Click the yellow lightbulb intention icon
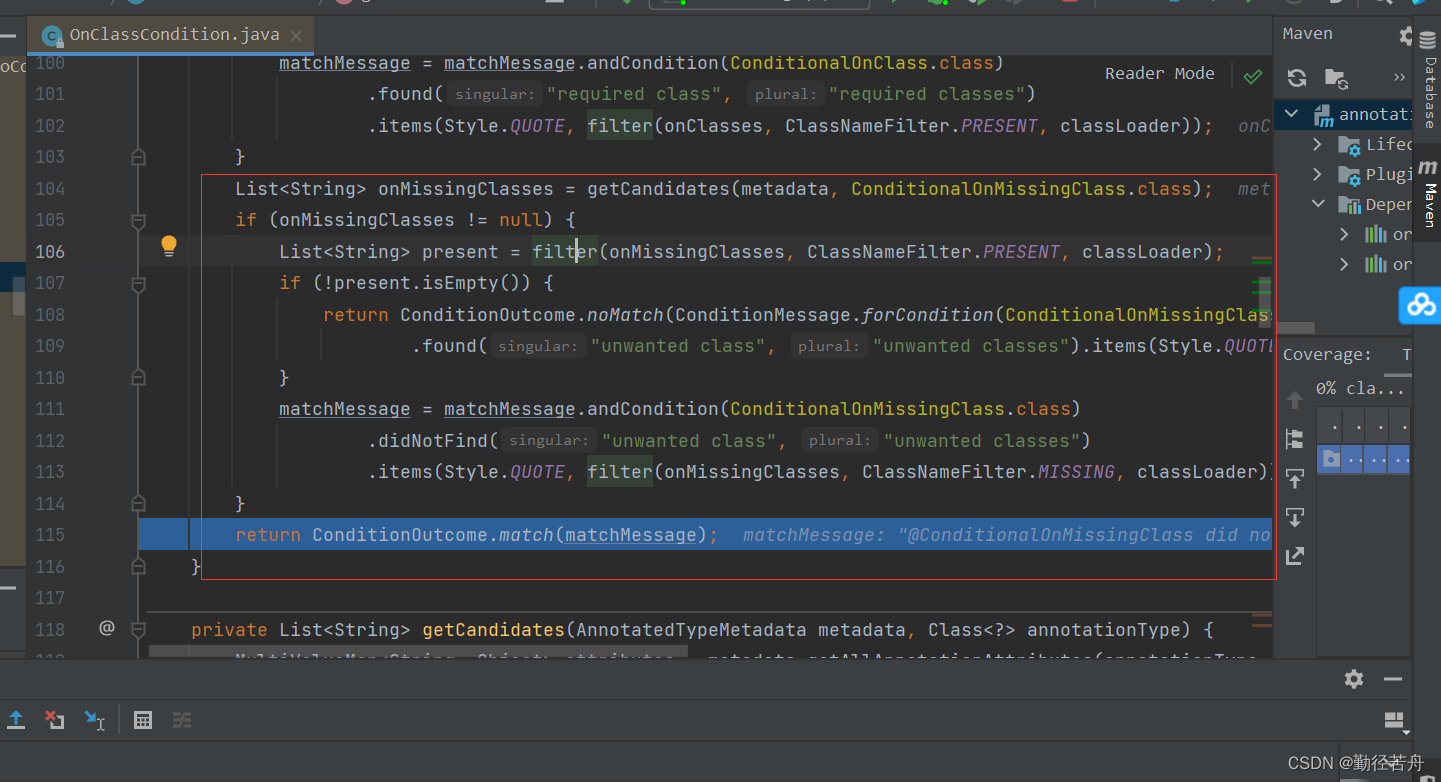Screen dimensions: 1441x782 169,246
